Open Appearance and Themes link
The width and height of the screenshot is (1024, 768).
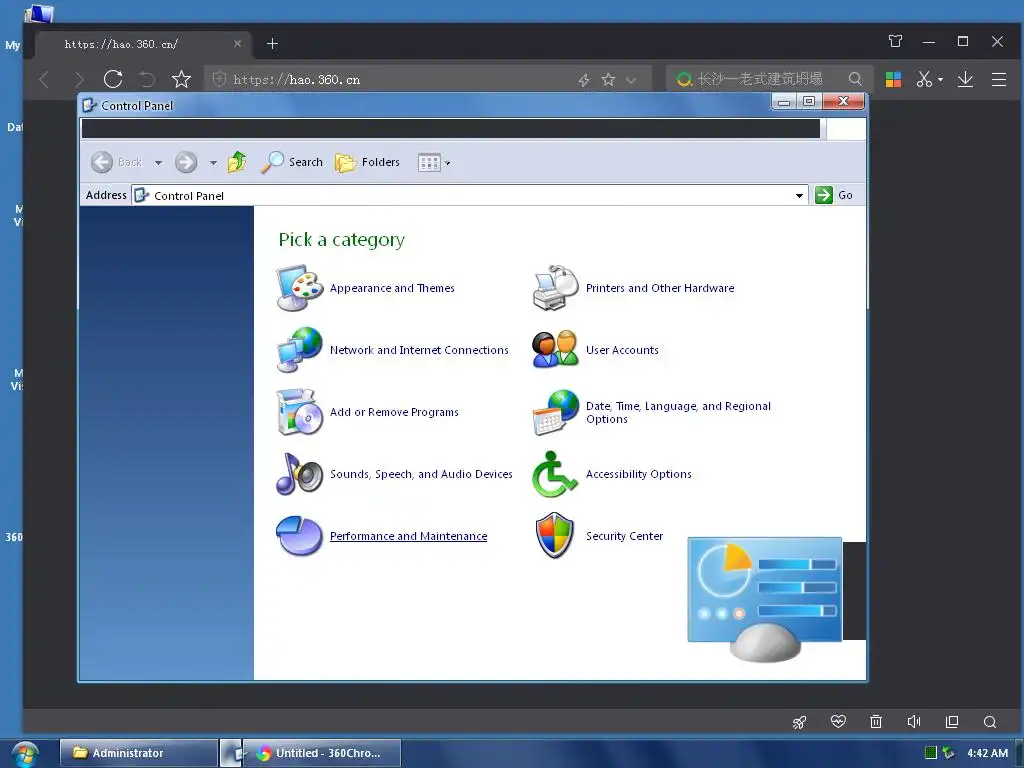point(392,288)
